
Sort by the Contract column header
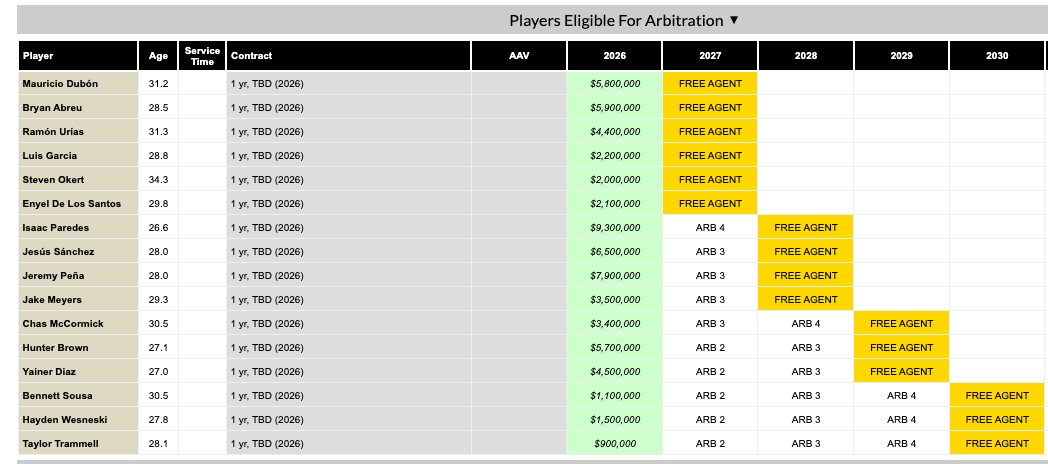tap(251, 56)
